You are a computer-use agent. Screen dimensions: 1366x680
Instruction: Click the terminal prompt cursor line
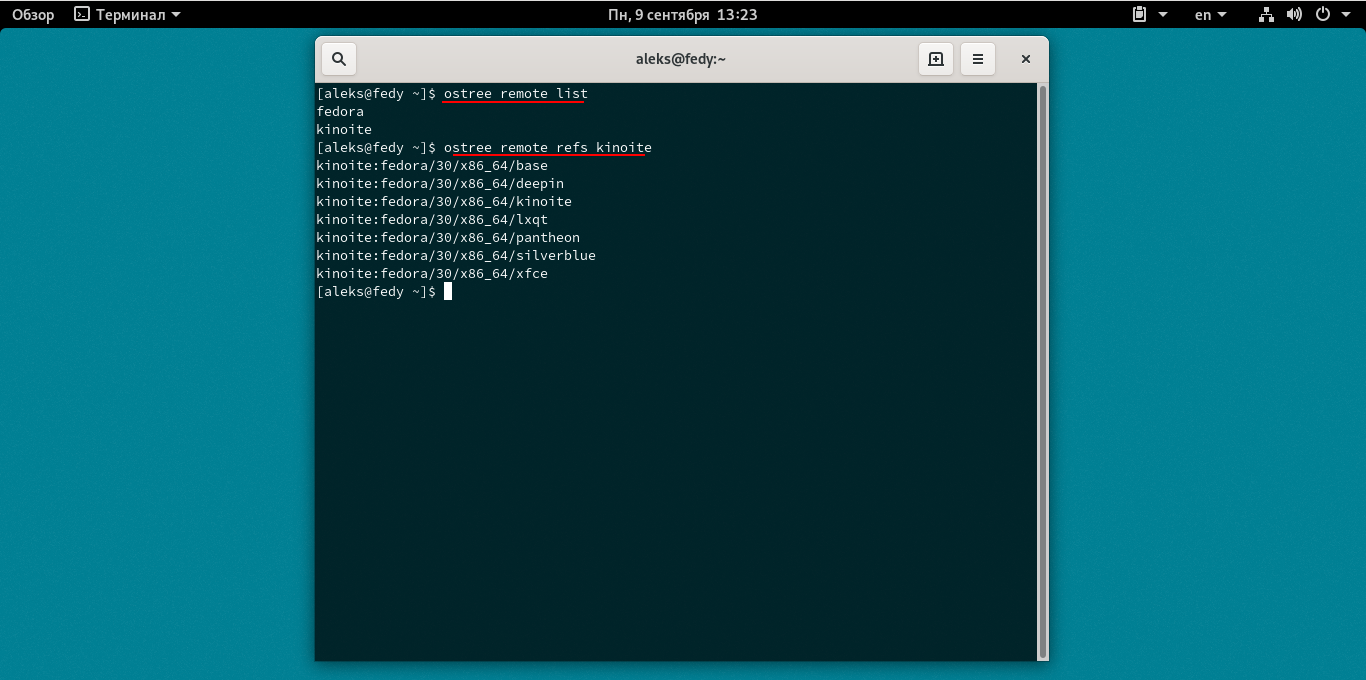point(448,292)
